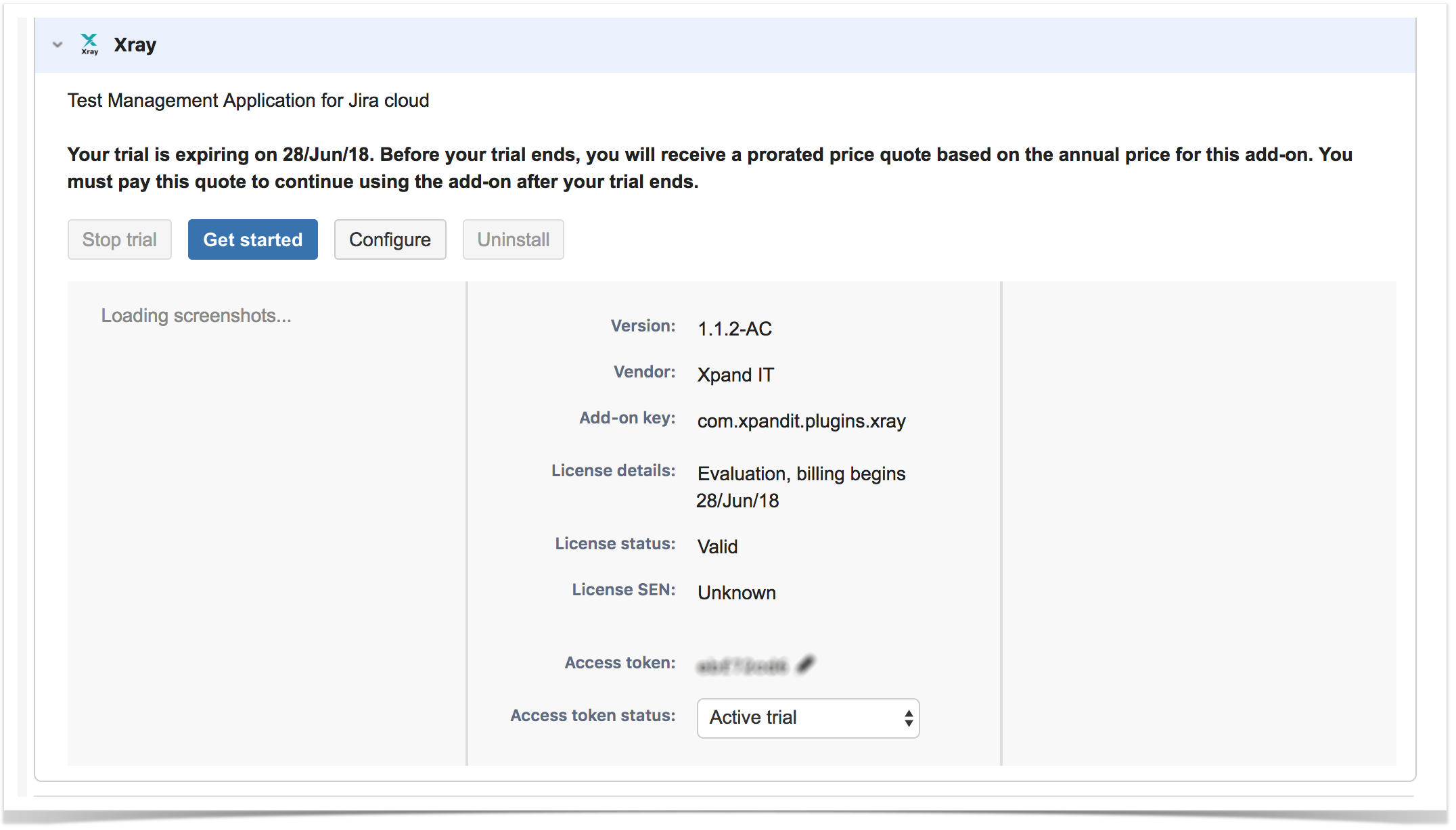Viewport: 1456px width, 830px height.
Task: Collapse the Xray add-on section chevron
Action: pyautogui.click(x=58, y=45)
